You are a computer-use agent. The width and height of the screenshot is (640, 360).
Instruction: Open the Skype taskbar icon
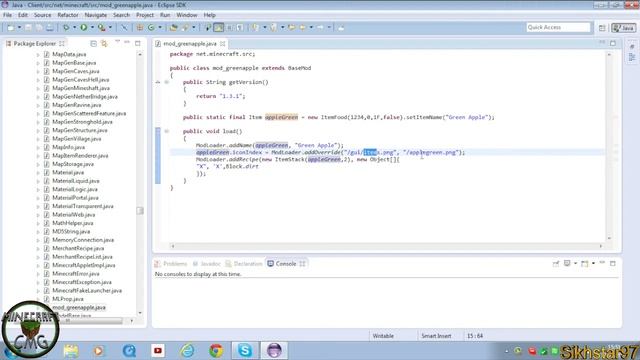[x=245, y=351]
